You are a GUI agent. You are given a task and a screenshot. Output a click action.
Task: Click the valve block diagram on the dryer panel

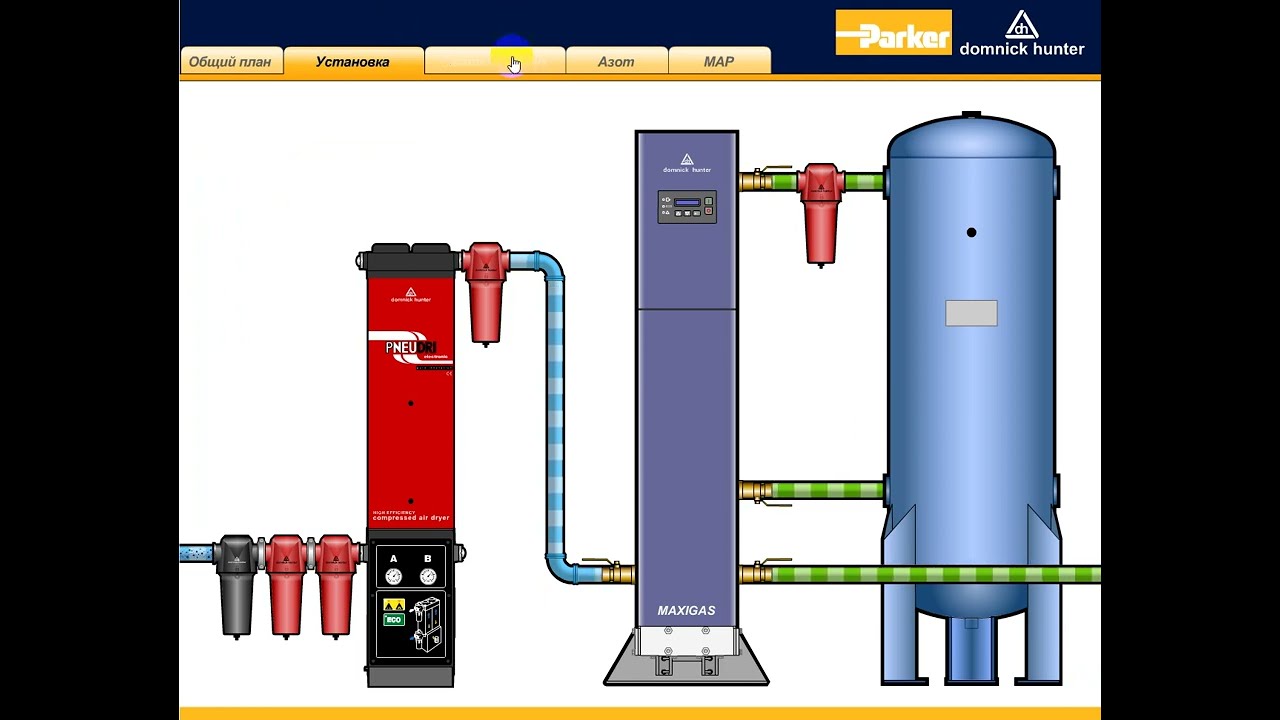pos(426,625)
